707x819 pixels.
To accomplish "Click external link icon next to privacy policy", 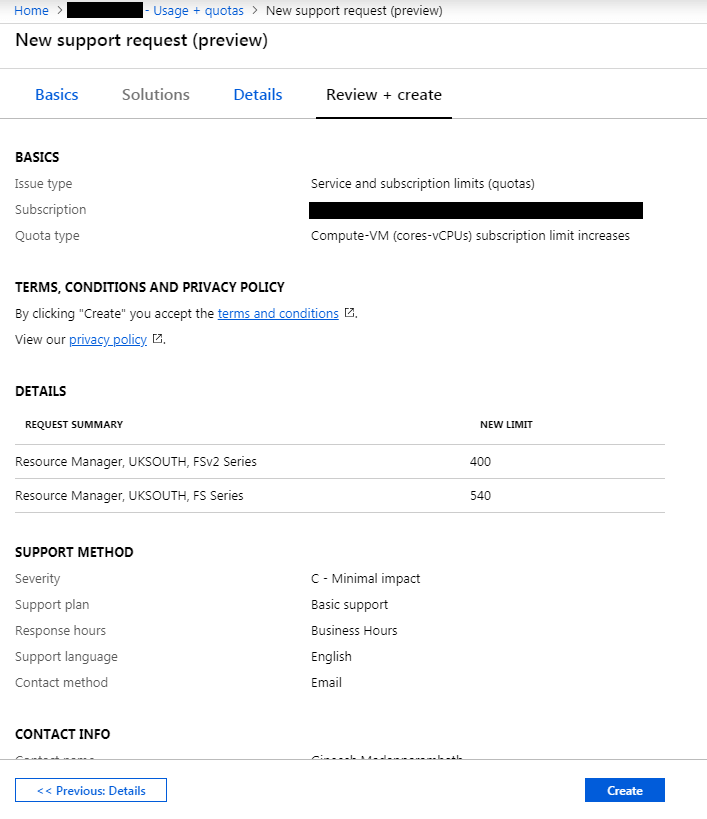I will point(157,340).
